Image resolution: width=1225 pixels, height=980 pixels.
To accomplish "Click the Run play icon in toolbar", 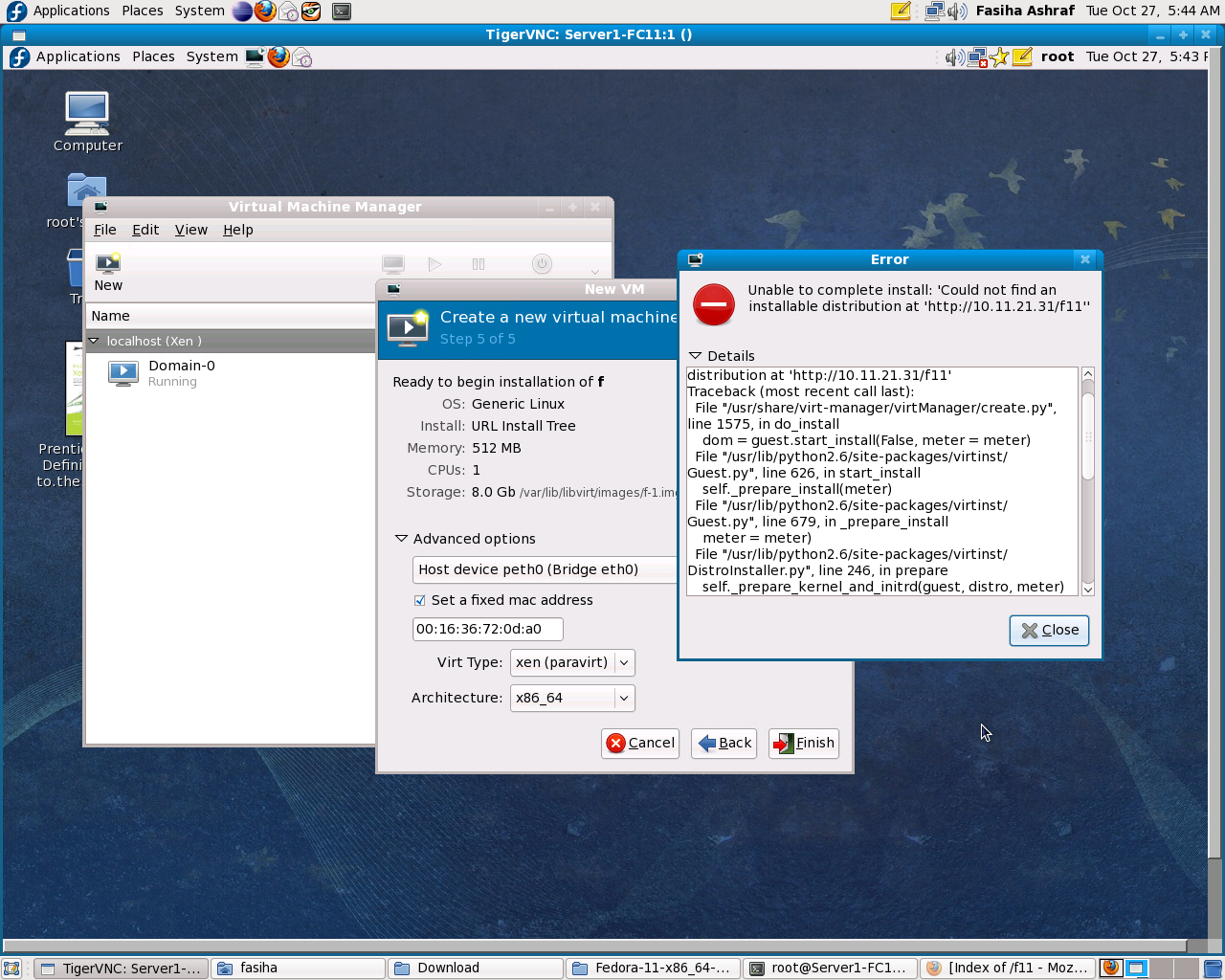I will point(434,264).
